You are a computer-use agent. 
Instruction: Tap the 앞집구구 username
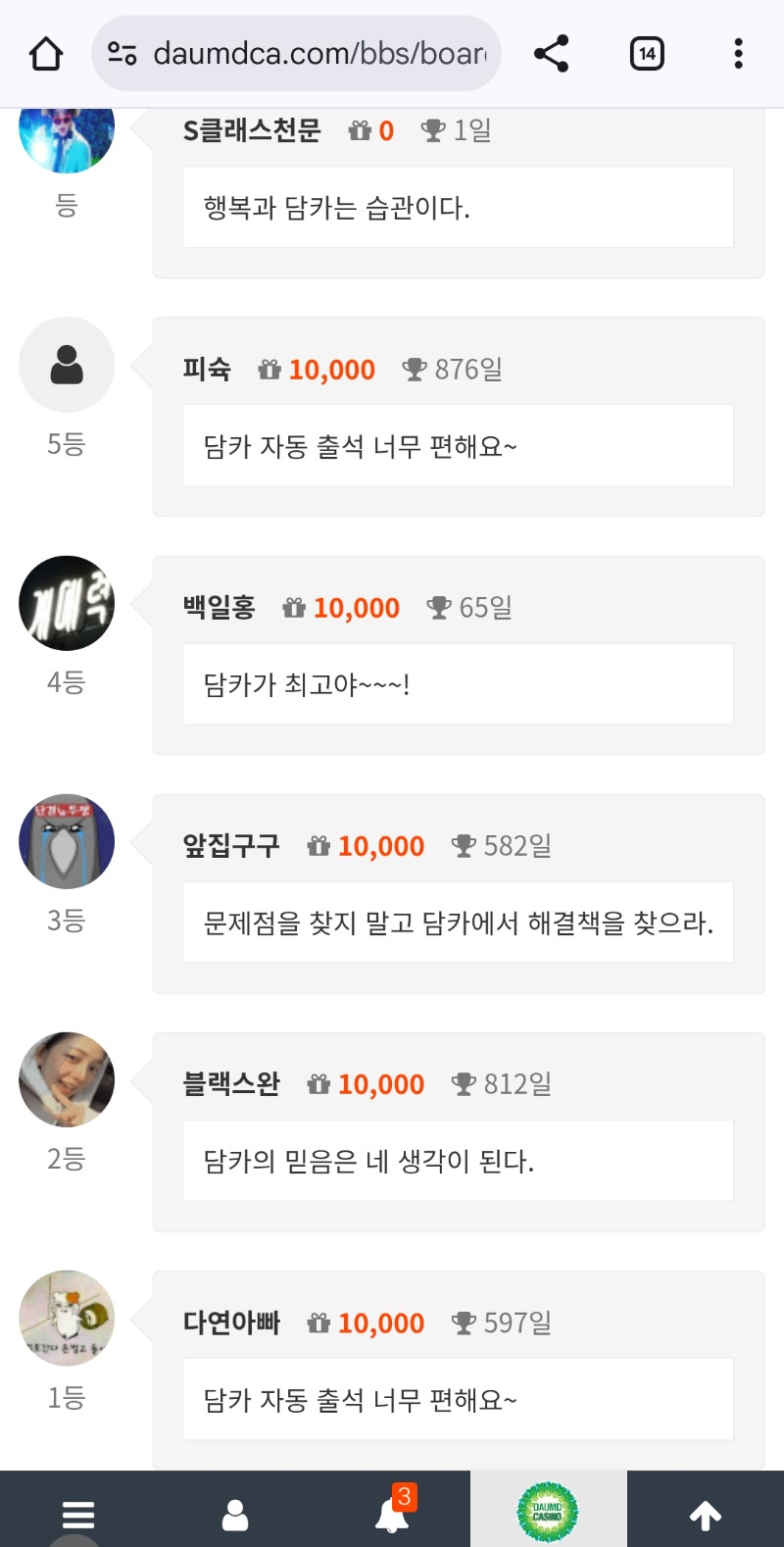[x=231, y=846]
